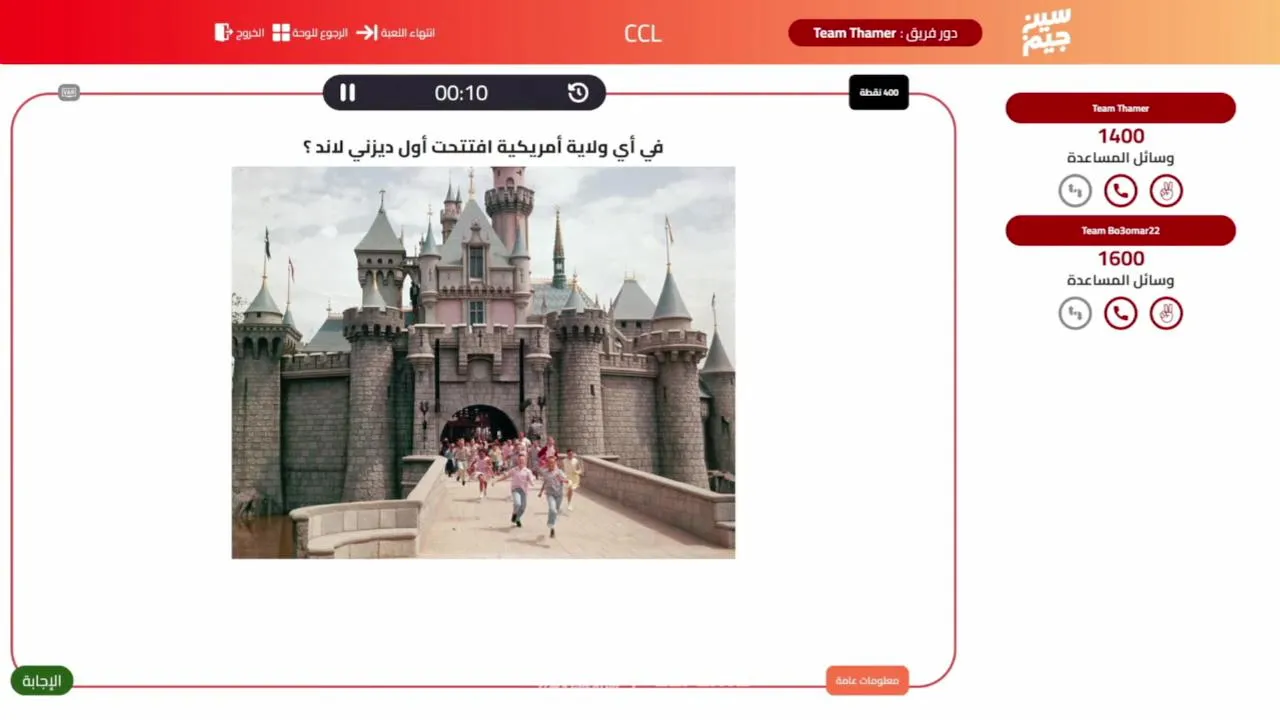The image size is (1280, 720).
Task: End the game via انتهاء اللعبة
Action: 396,32
